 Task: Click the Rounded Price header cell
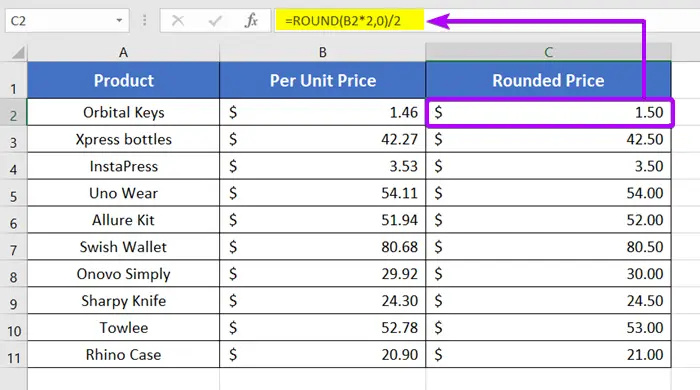548,80
